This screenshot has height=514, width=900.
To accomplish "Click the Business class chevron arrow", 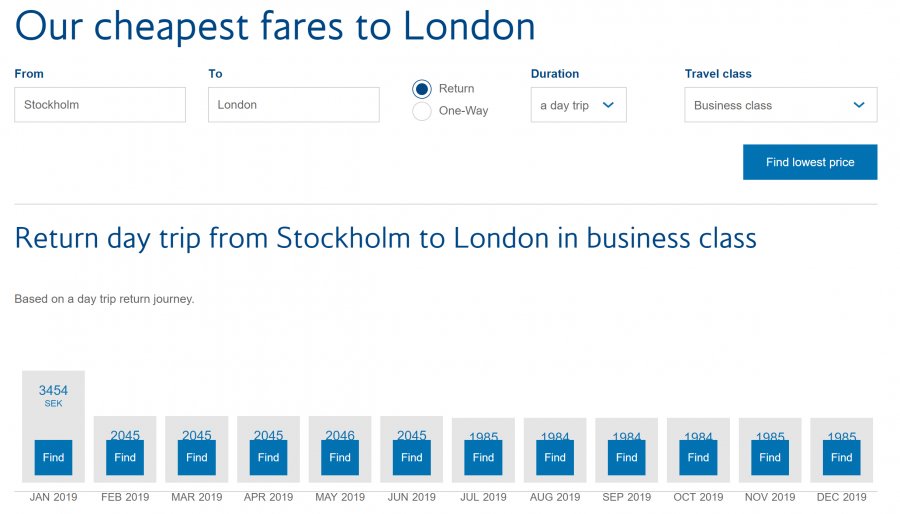I will [x=859, y=105].
